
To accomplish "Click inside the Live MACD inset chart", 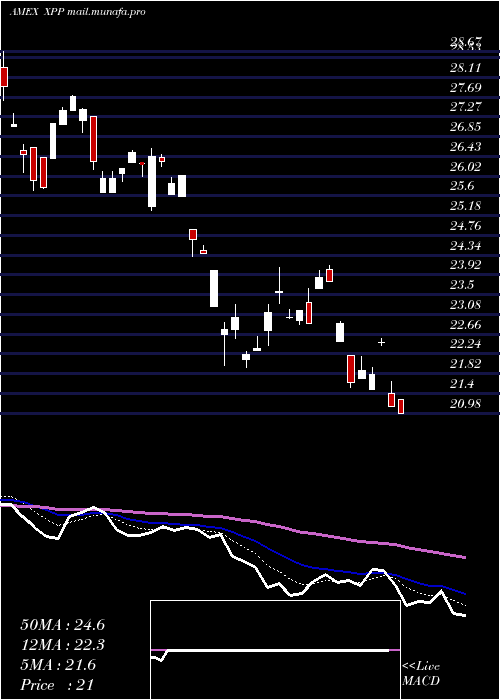I will (x=275, y=650).
